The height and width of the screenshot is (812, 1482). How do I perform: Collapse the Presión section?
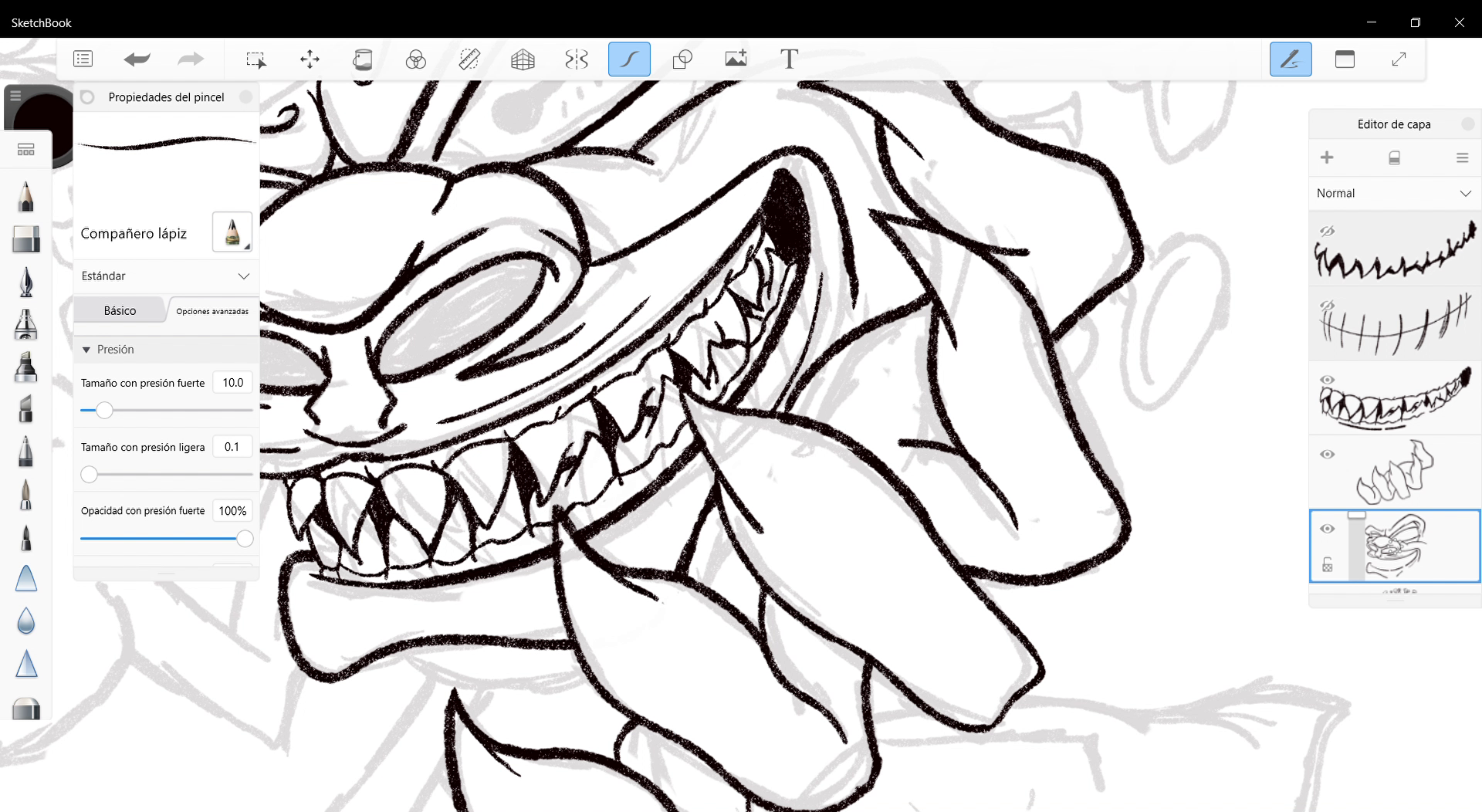click(x=86, y=350)
